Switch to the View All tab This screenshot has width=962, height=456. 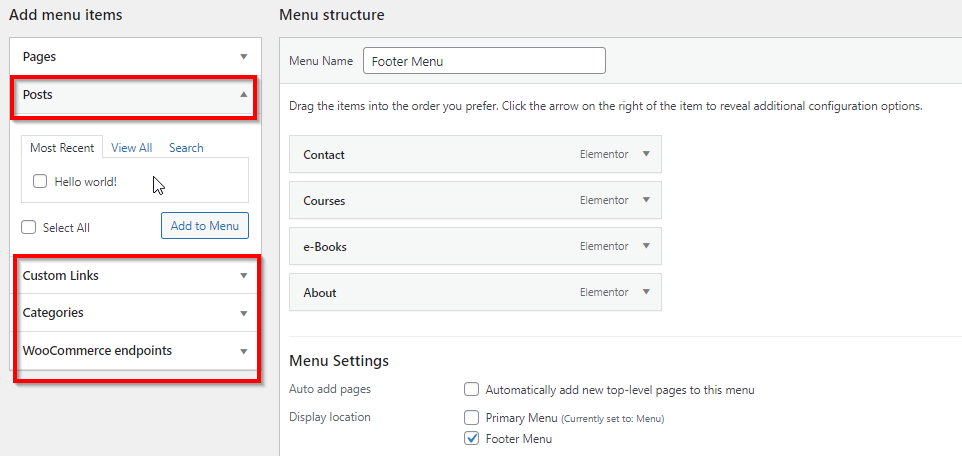(x=132, y=148)
